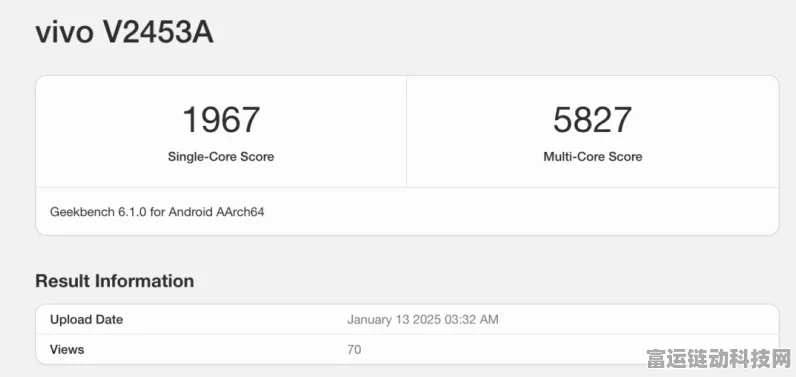Click the Views row label
Image resolution: width=796 pixels, height=377 pixels.
(x=67, y=350)
